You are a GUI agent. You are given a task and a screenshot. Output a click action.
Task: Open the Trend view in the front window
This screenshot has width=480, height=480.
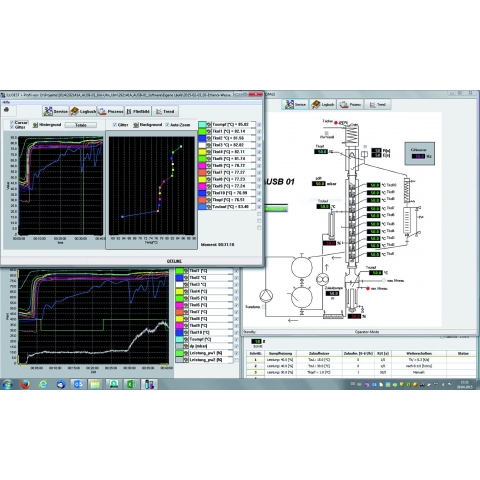pos(165,111)
